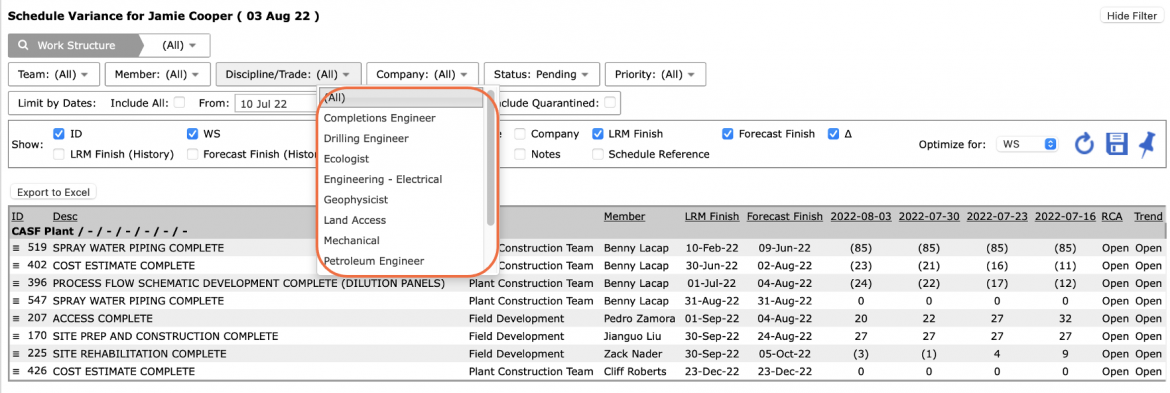This screenshot has width=1170, height=393.
Task: Click the Trend column header
Action: (1148, 216)
